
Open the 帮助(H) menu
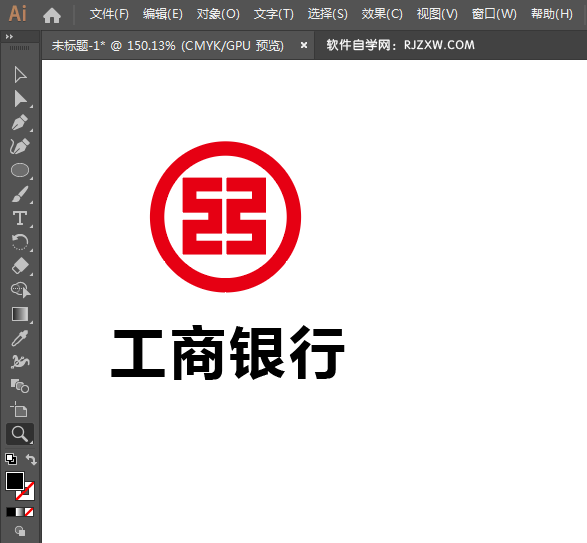pos(552,14)
